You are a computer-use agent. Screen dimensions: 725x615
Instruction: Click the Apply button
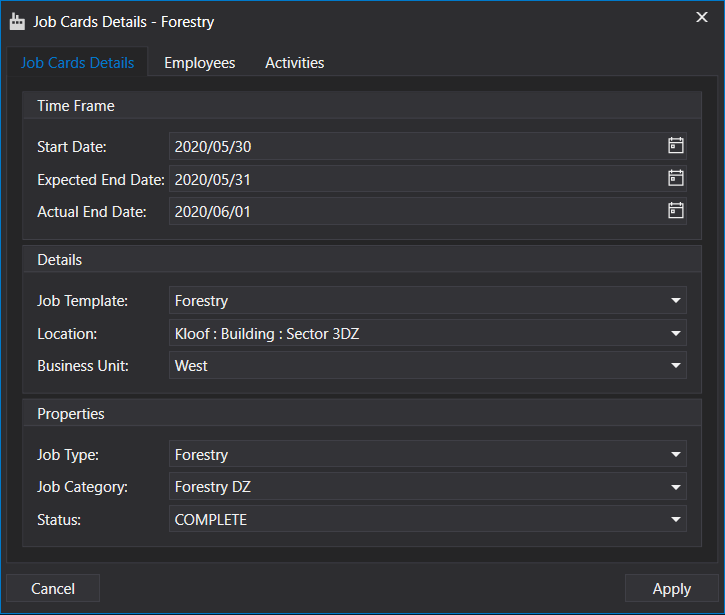coord(671,588)
